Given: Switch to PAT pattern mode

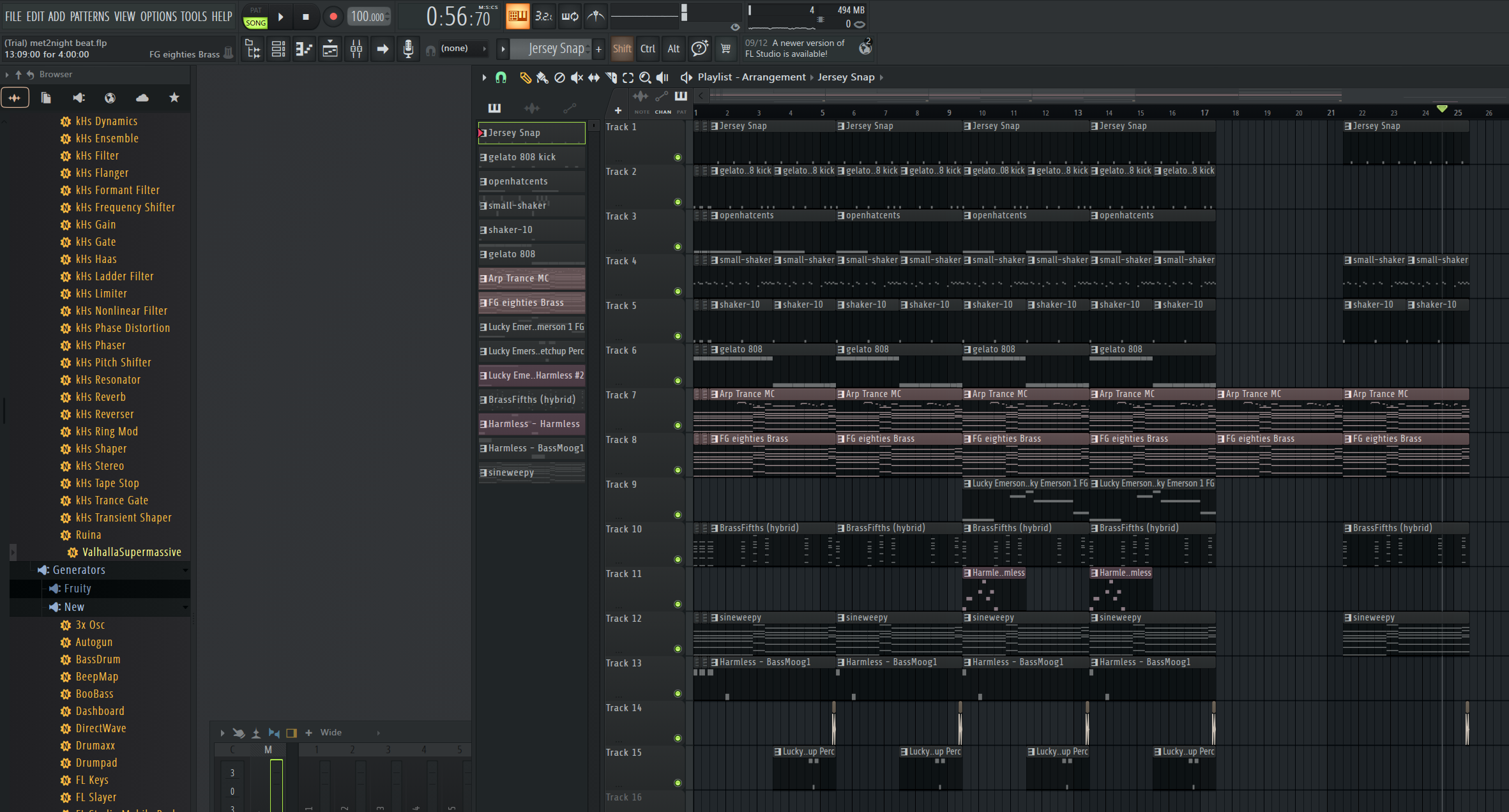Looking at the screenshot, I should click(255, 10).
